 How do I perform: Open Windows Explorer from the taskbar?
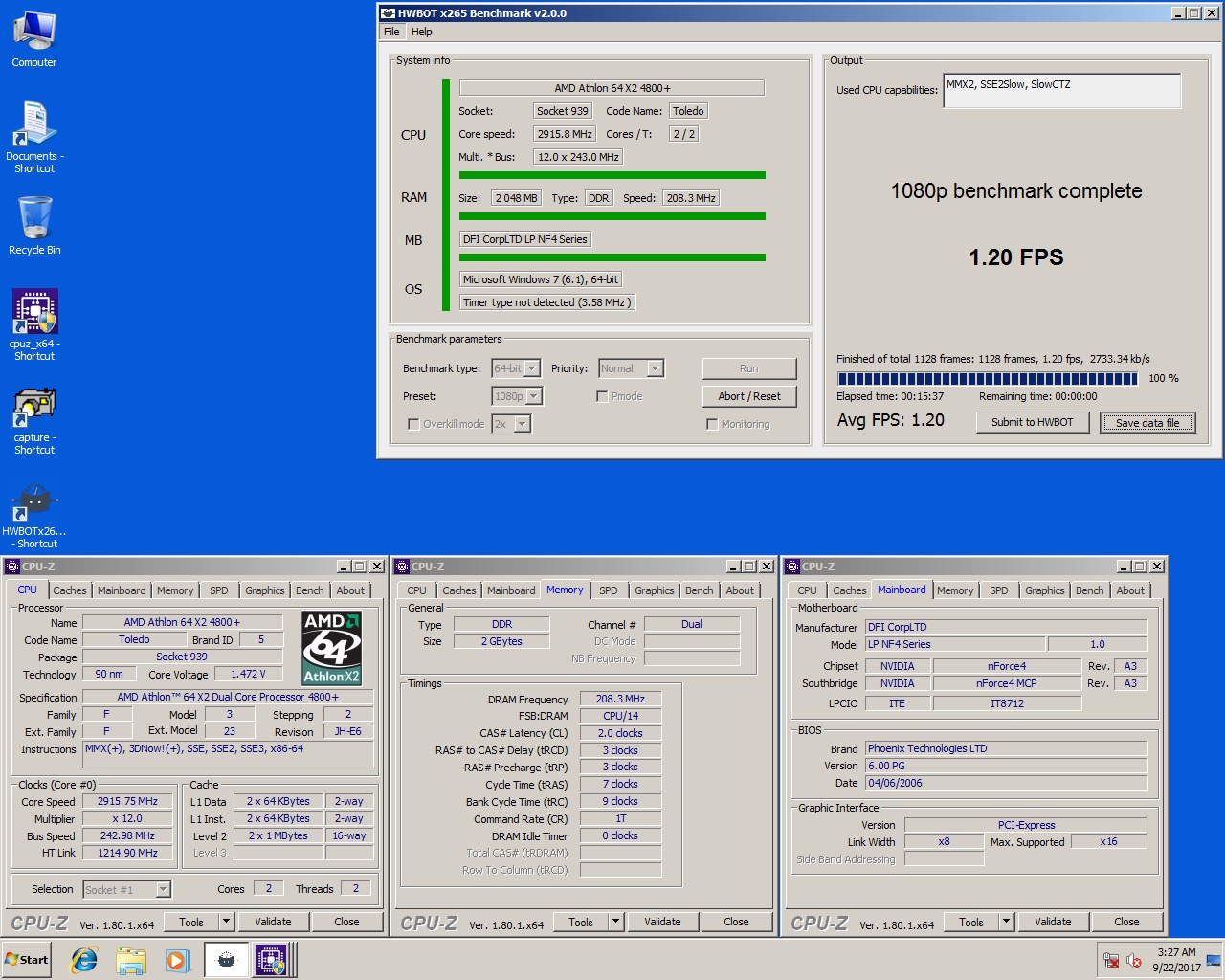pyautogui.click(x=131, y=960)
